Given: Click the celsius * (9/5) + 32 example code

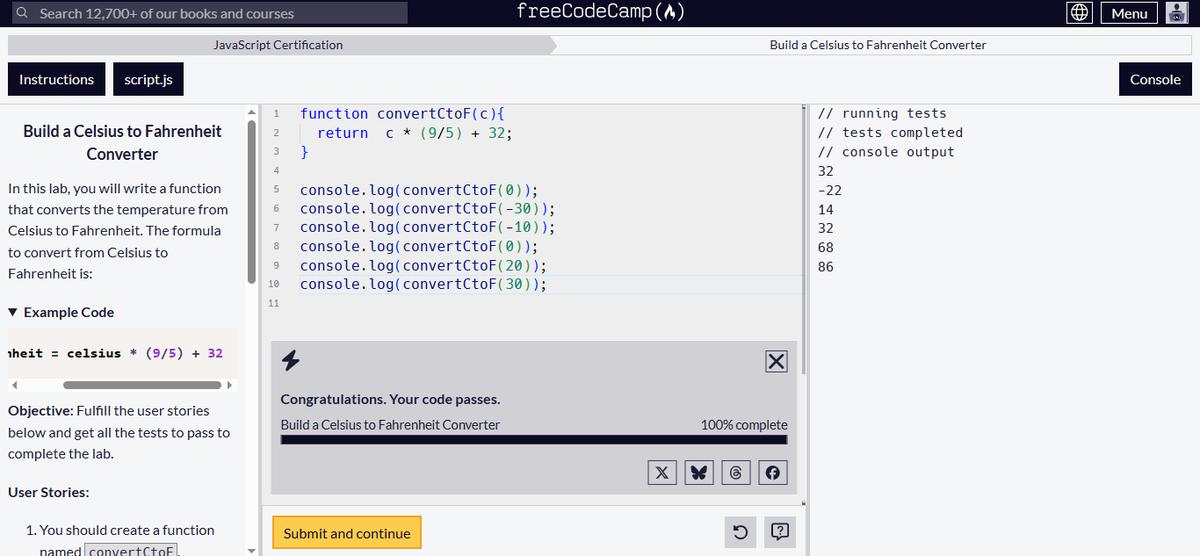Looking at the screenshot, I should (x=145, y=353).
